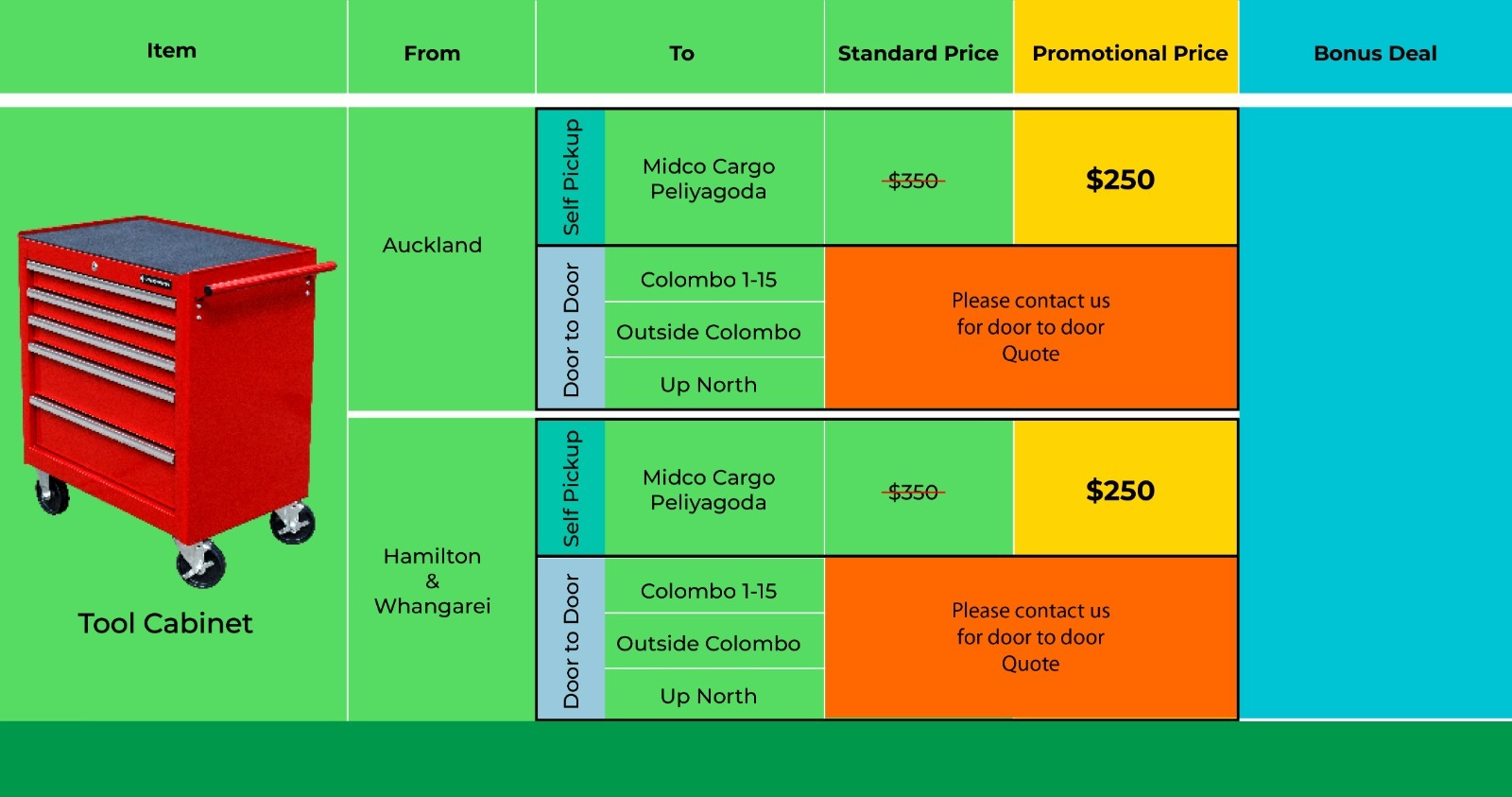Click the Auckland $250 promotional price
This screenshot has height=797, width=1512.
tap(1121, 180)
